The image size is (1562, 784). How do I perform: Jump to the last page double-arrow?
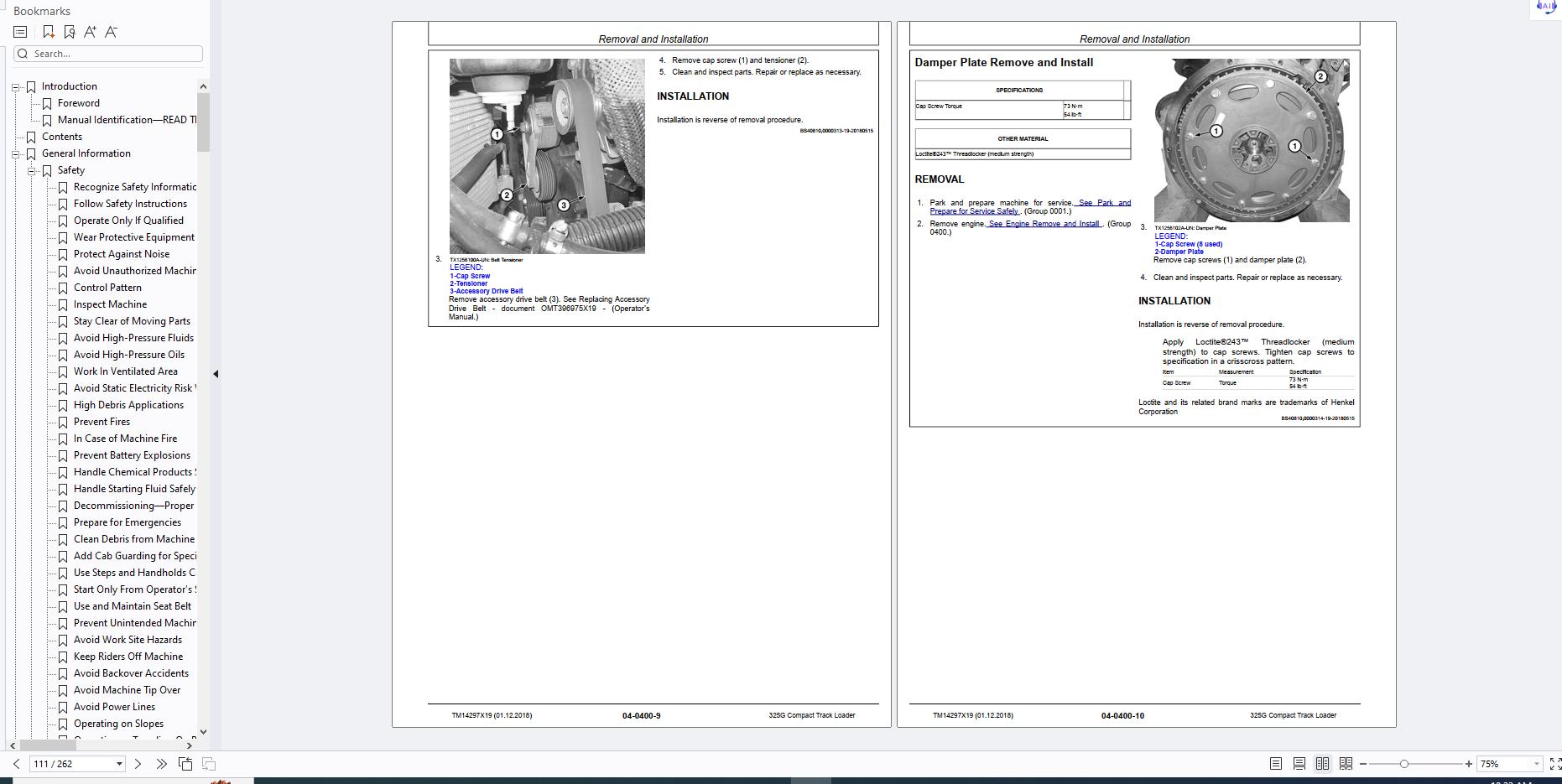[161, 764]
